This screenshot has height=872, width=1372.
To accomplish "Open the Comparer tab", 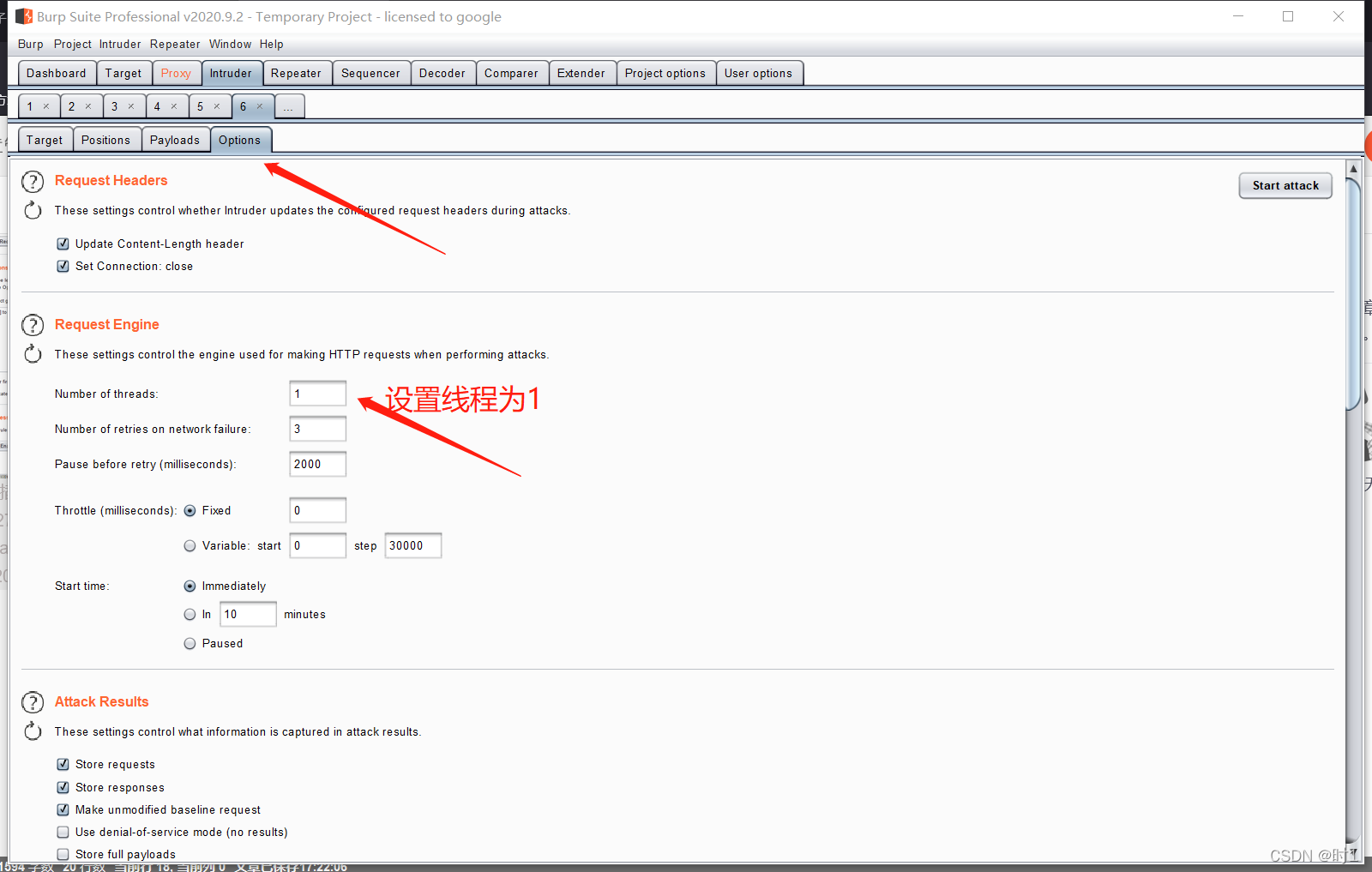I will (511, 73).
